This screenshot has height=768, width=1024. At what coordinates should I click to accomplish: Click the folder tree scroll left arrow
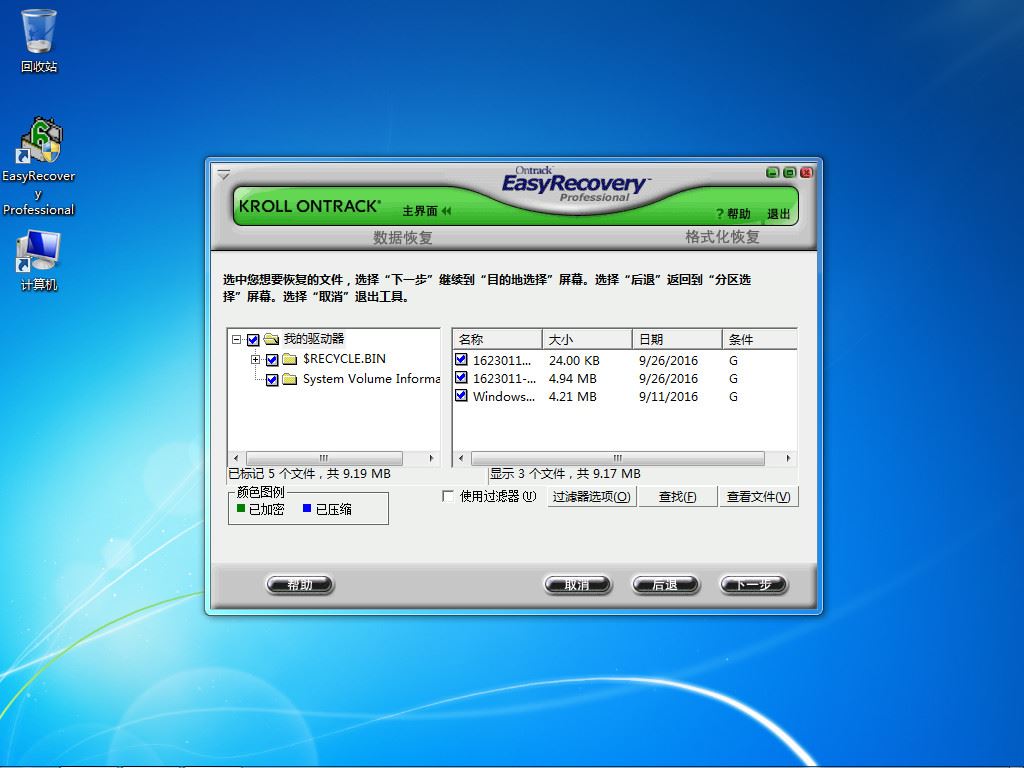tap(236, 458)
